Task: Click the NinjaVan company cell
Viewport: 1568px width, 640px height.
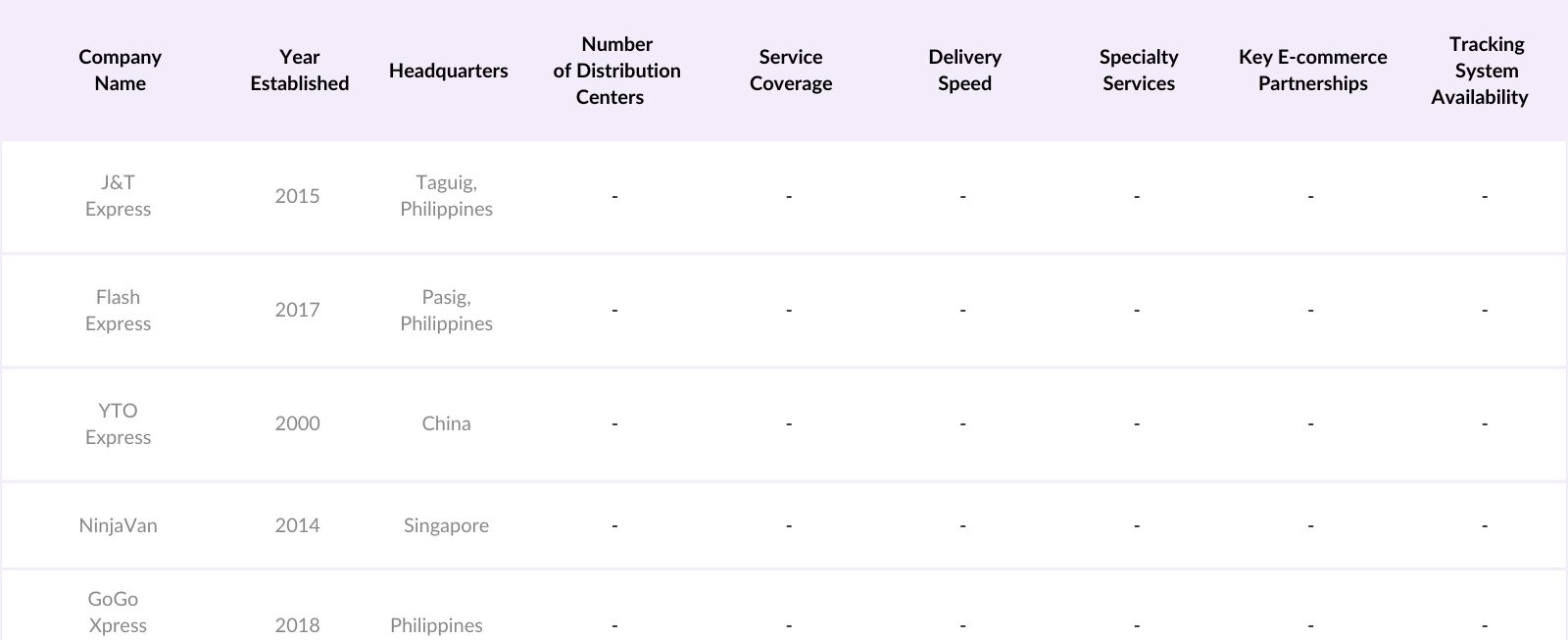Action: [118, 525]
